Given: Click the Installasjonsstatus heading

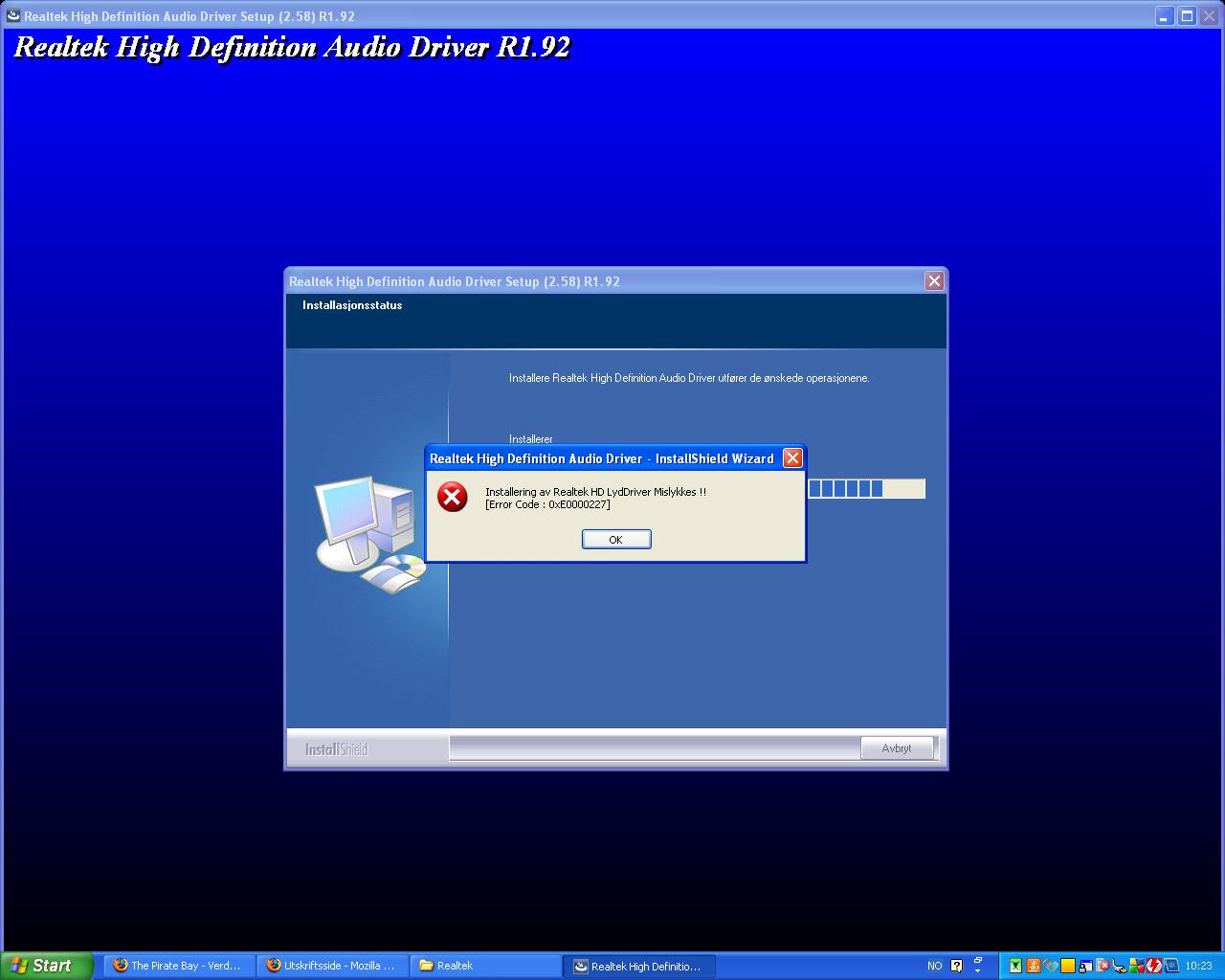Looking at the screenshot, I should [352, 305].
